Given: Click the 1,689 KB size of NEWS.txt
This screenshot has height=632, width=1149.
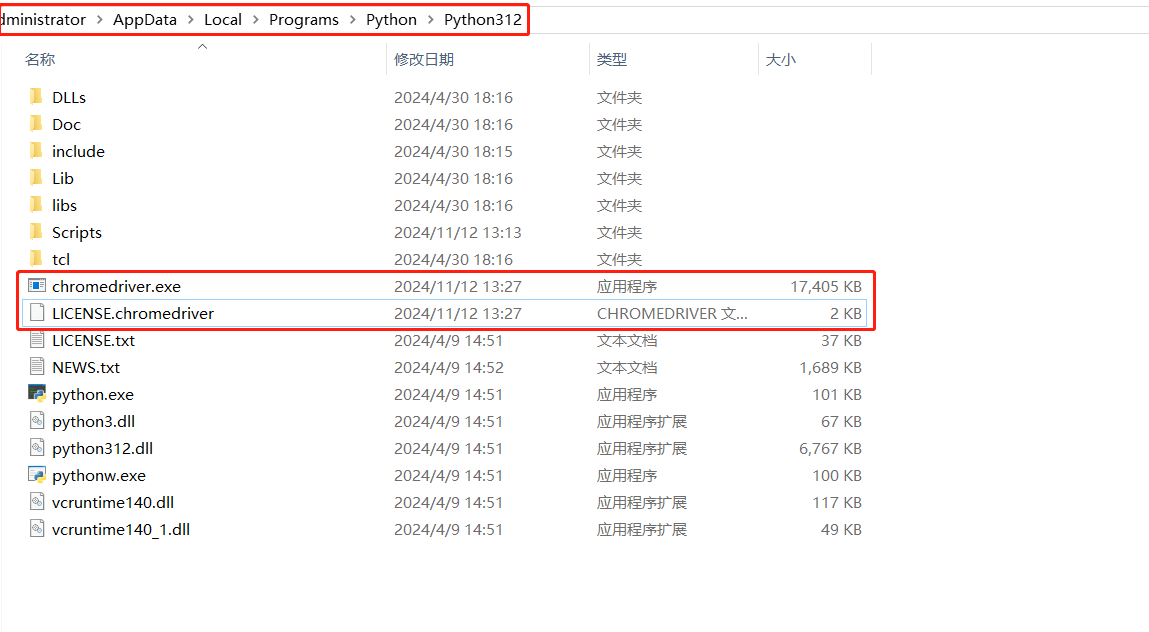Looking at the screenshot, I should [830, 368].
